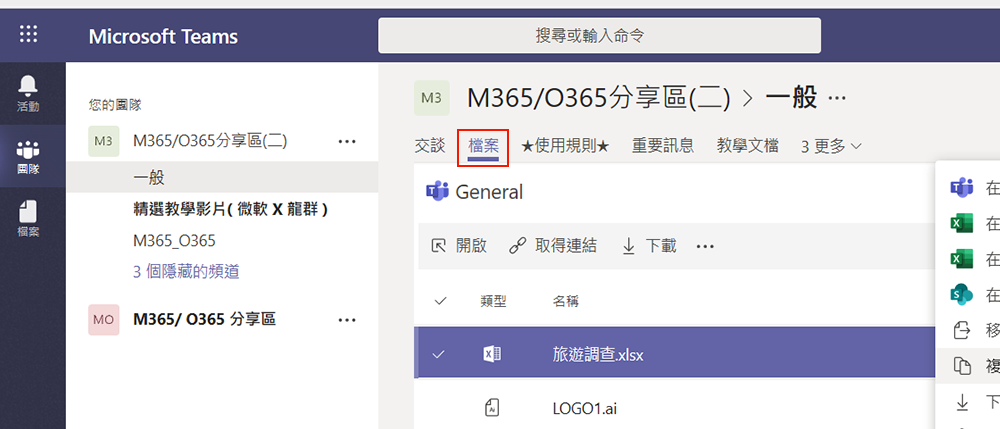This screenshot has height=429, width=1000.
Task: Sort by the 類型 column header
Action: pos(493,301)
